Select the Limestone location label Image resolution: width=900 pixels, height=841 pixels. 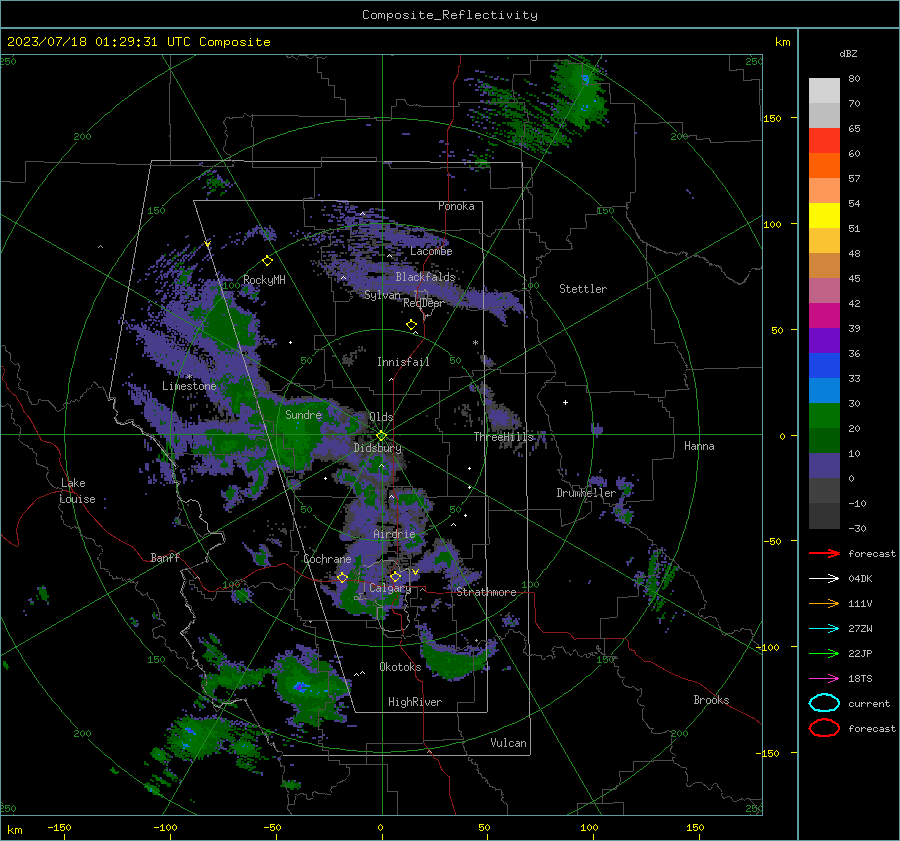coord(189,386)
